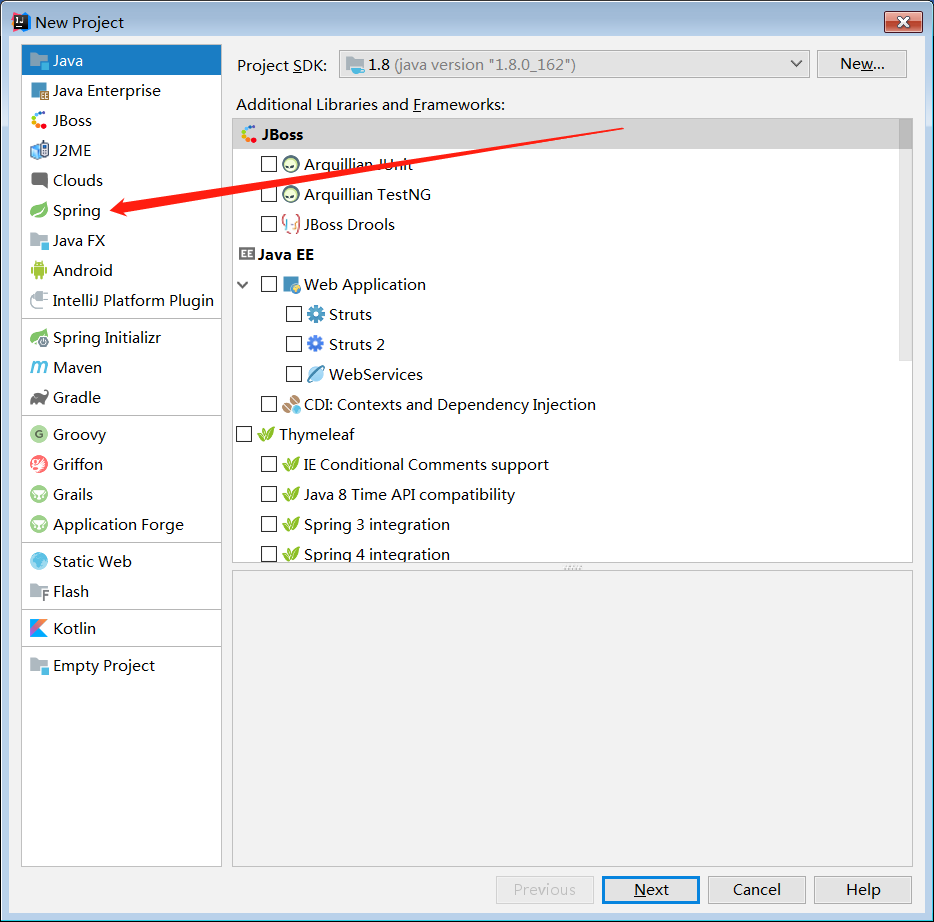Viewport: 934px width, 922px height.
Task: Click the Java folder icon in sidebar
Action: coord(39,61)
